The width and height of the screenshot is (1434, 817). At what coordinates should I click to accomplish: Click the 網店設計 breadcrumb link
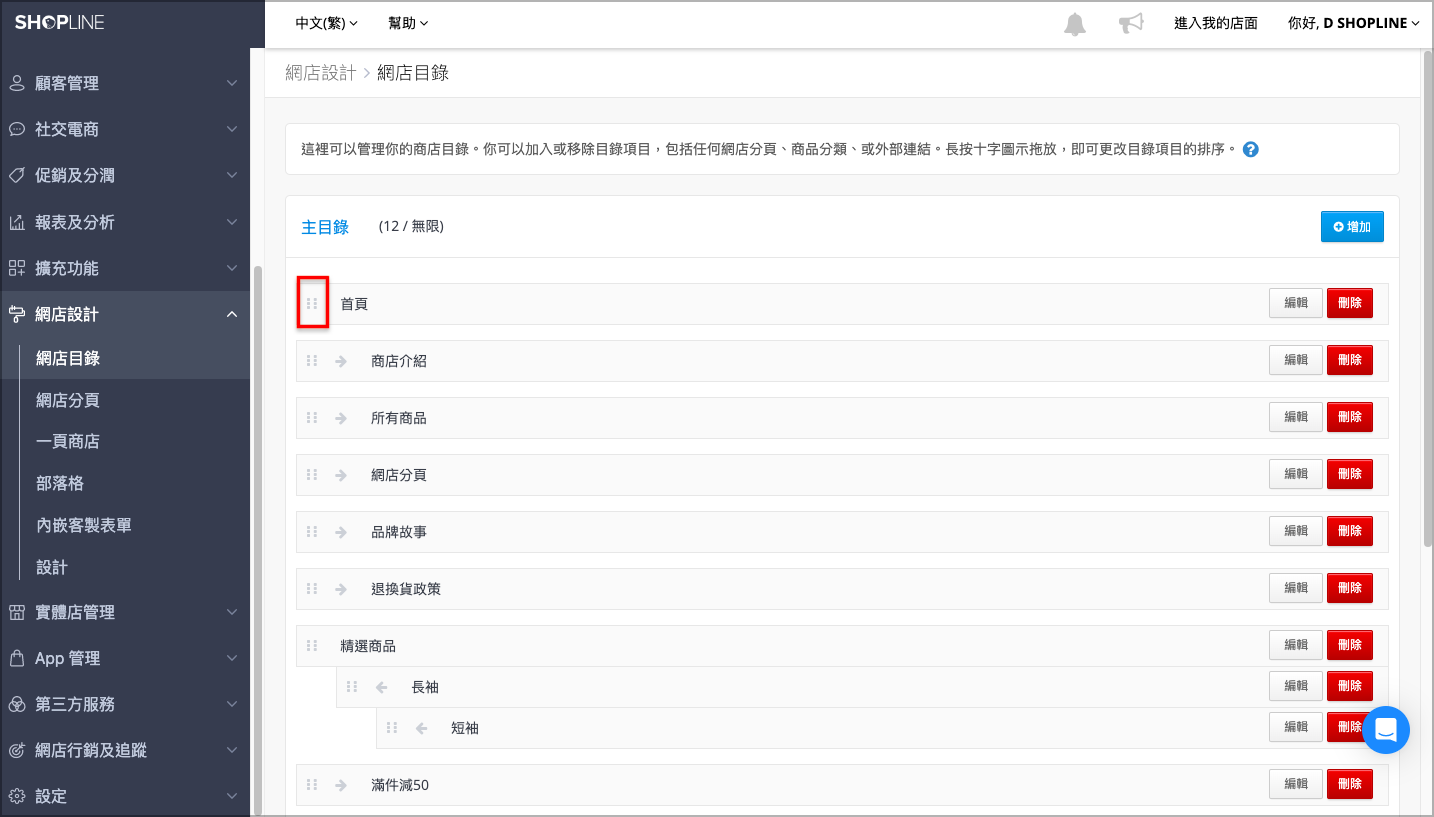(x=320, y=73)
